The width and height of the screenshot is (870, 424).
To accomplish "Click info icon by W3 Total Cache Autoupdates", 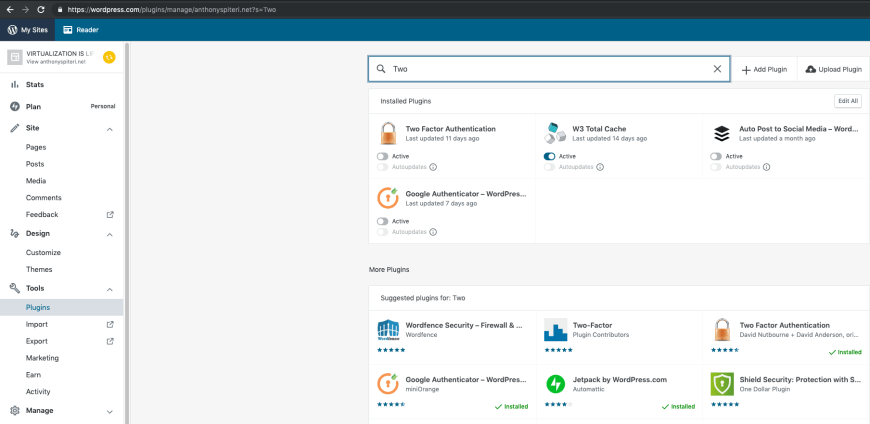I will (x=600, y=167).
